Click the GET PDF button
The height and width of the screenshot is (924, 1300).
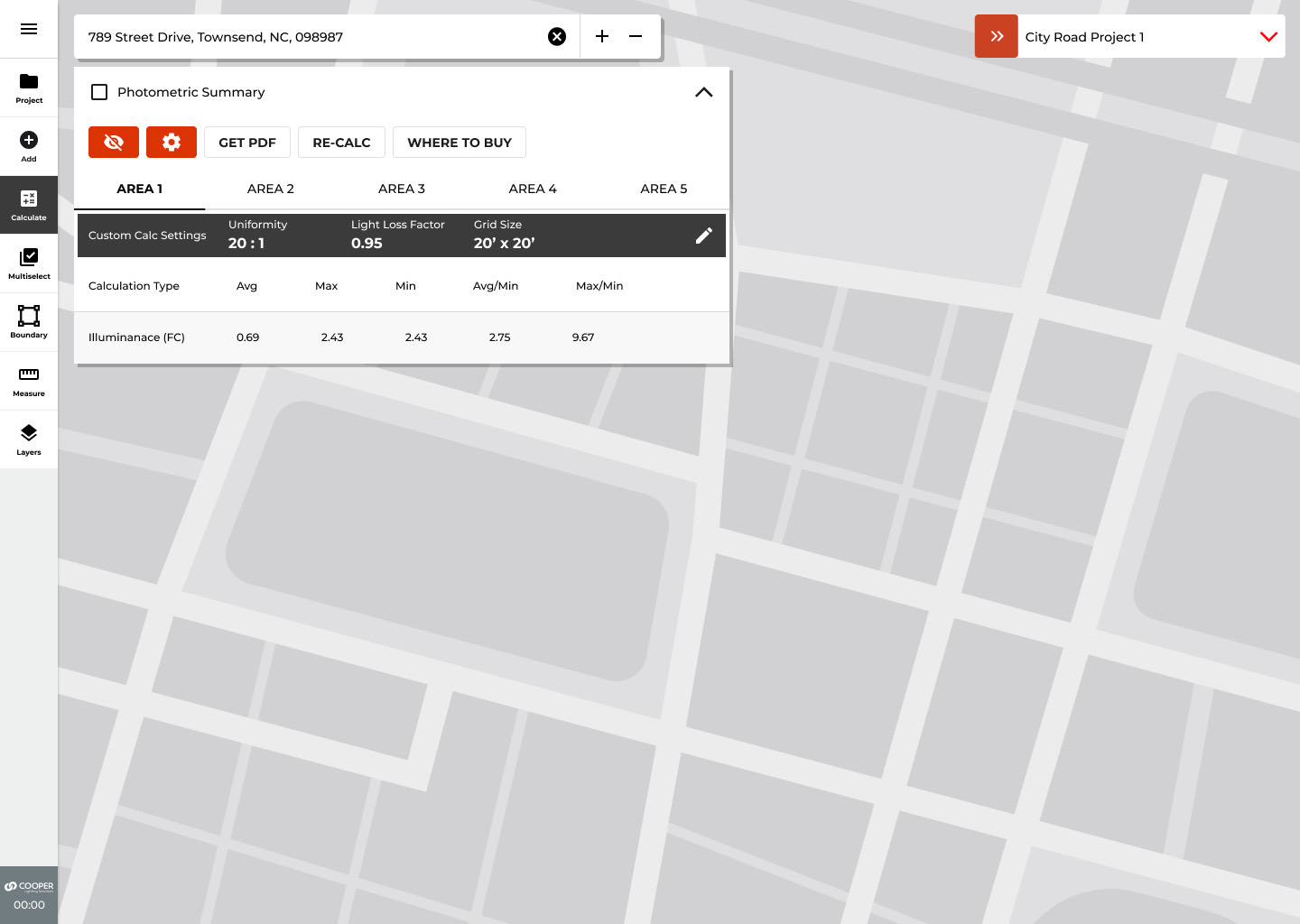click(247, 142)
